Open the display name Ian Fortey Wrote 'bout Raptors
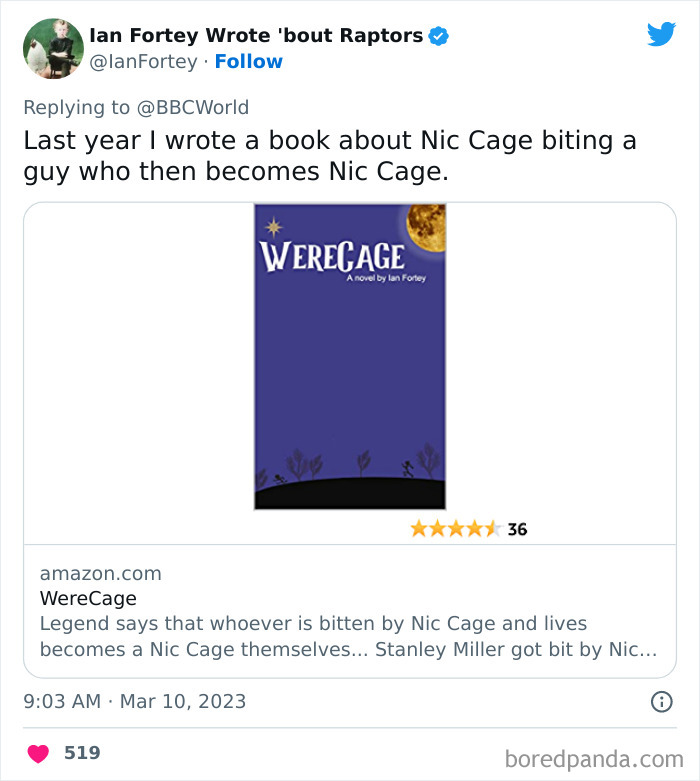This screenshot has width=700, height=781. tap(256, 36)
